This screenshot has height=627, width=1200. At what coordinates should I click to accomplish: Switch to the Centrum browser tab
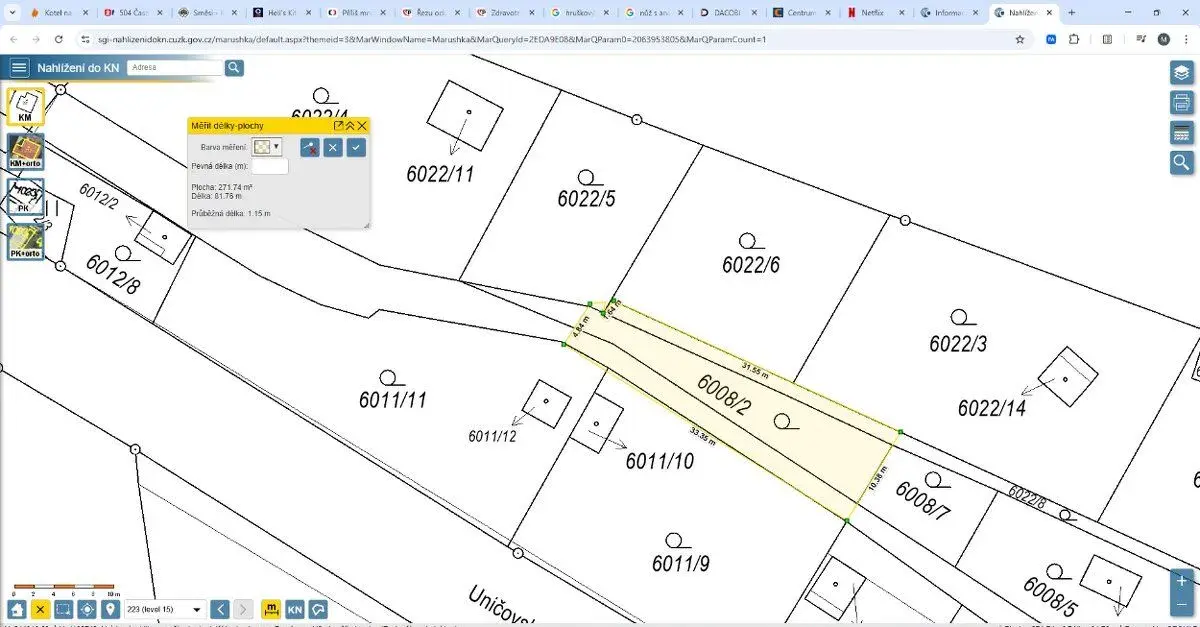(800, 13)
